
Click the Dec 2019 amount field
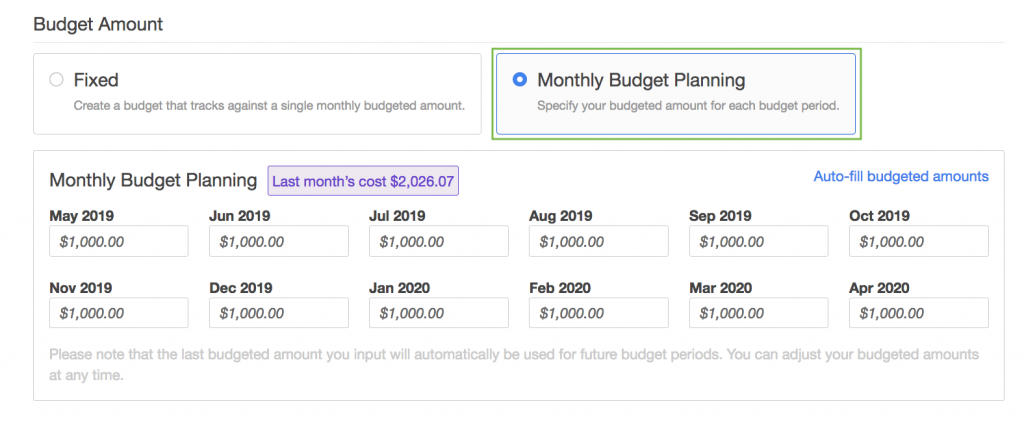pos(279,313)
